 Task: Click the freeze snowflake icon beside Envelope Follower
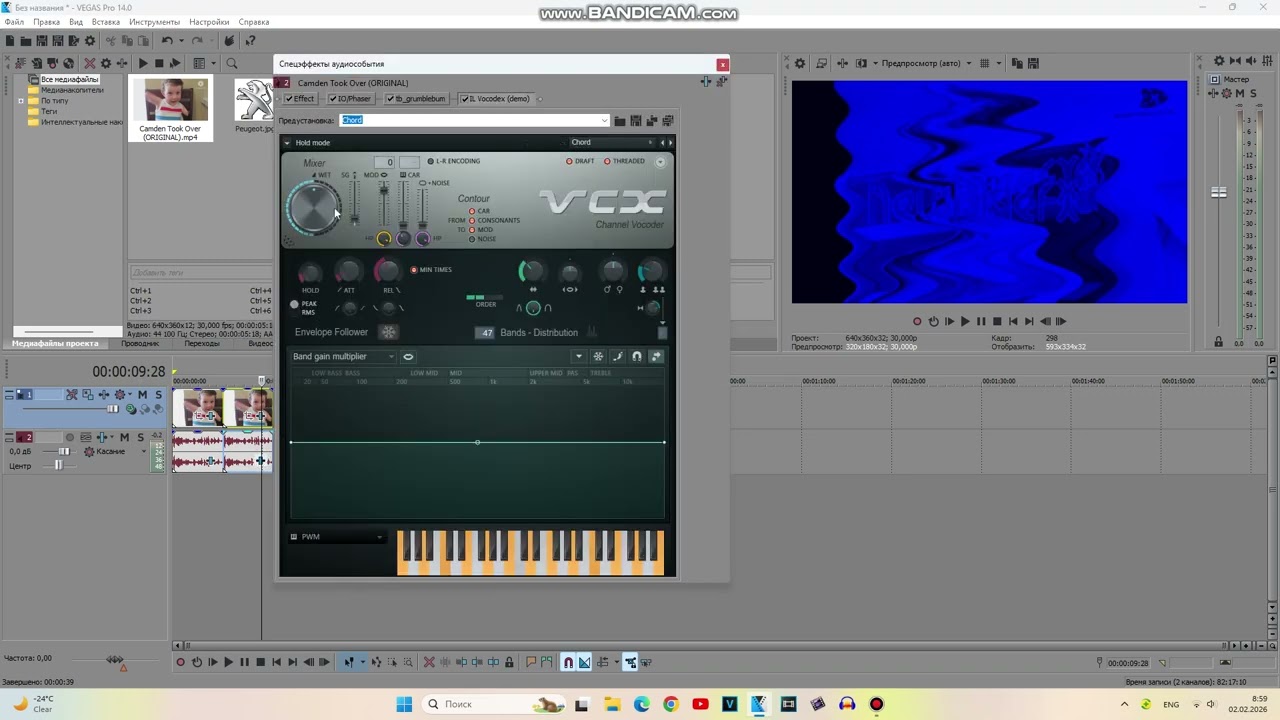pos(389,332)
